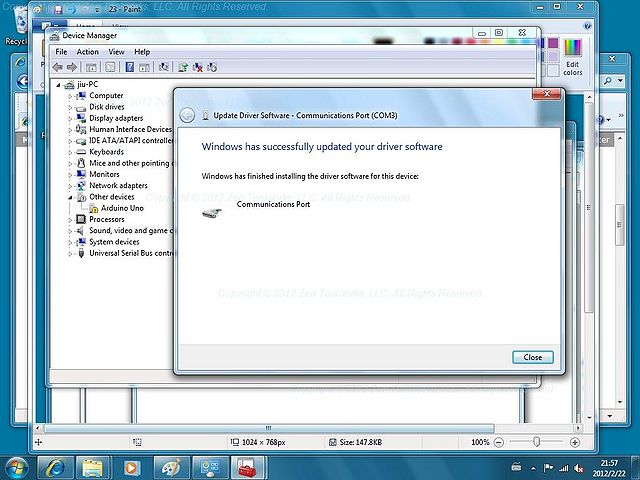Viewport: 640px width, 480px height.
Task: Open Action Center flag tray icon
Action: 549,468
